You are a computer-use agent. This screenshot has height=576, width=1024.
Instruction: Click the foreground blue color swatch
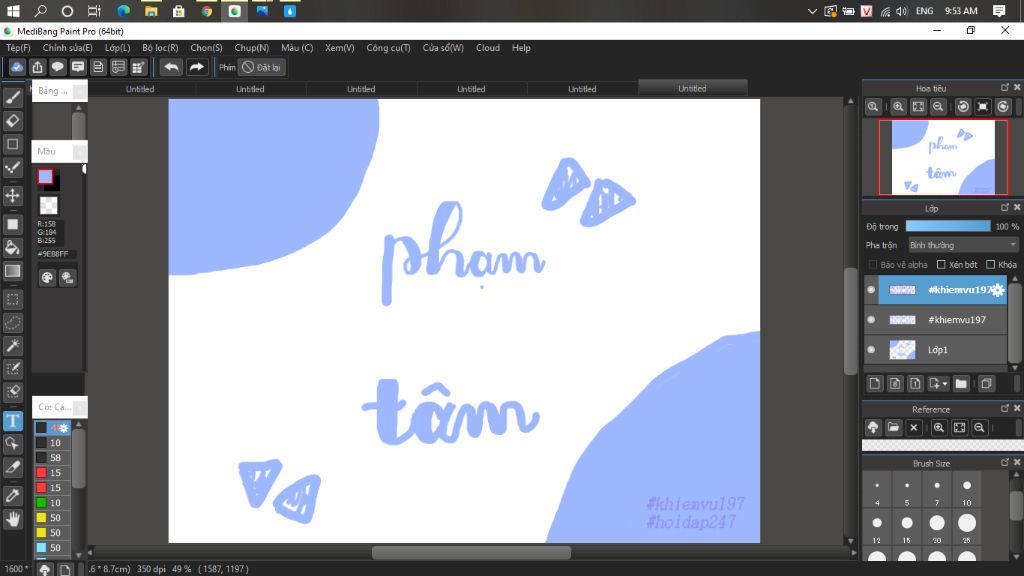[x=45, y=176]
